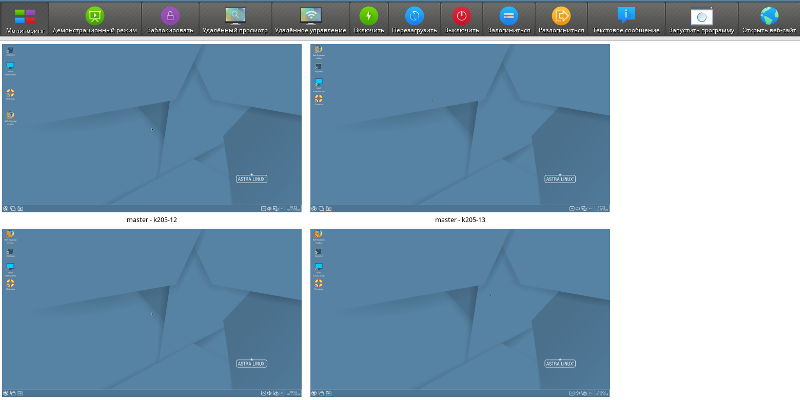800x400 pixels.
Task: Click the "master - k205-13" caption
Action: pyautogui.click(x=460, y=219)
